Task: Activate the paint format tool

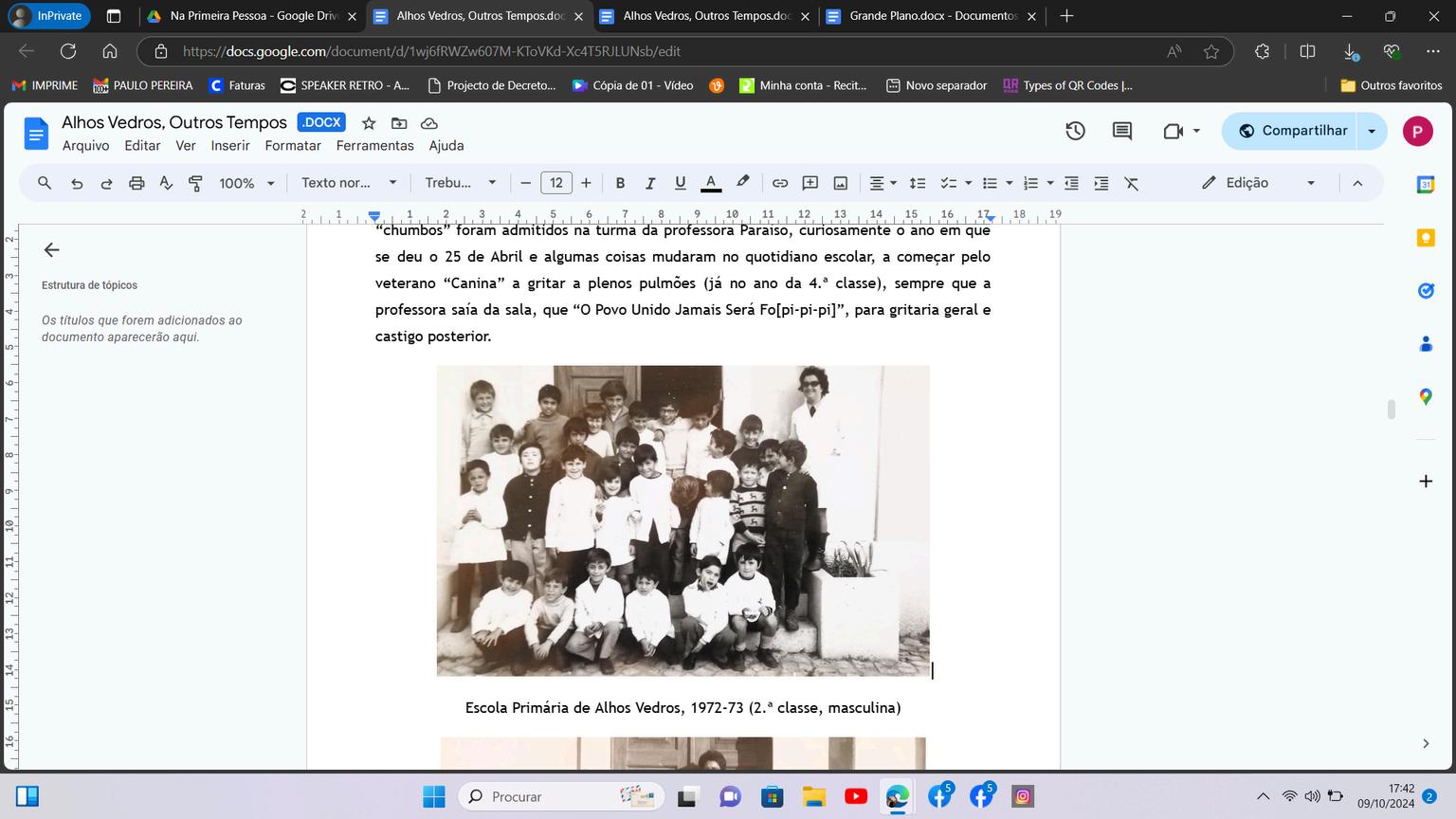Action: point(195,183)
